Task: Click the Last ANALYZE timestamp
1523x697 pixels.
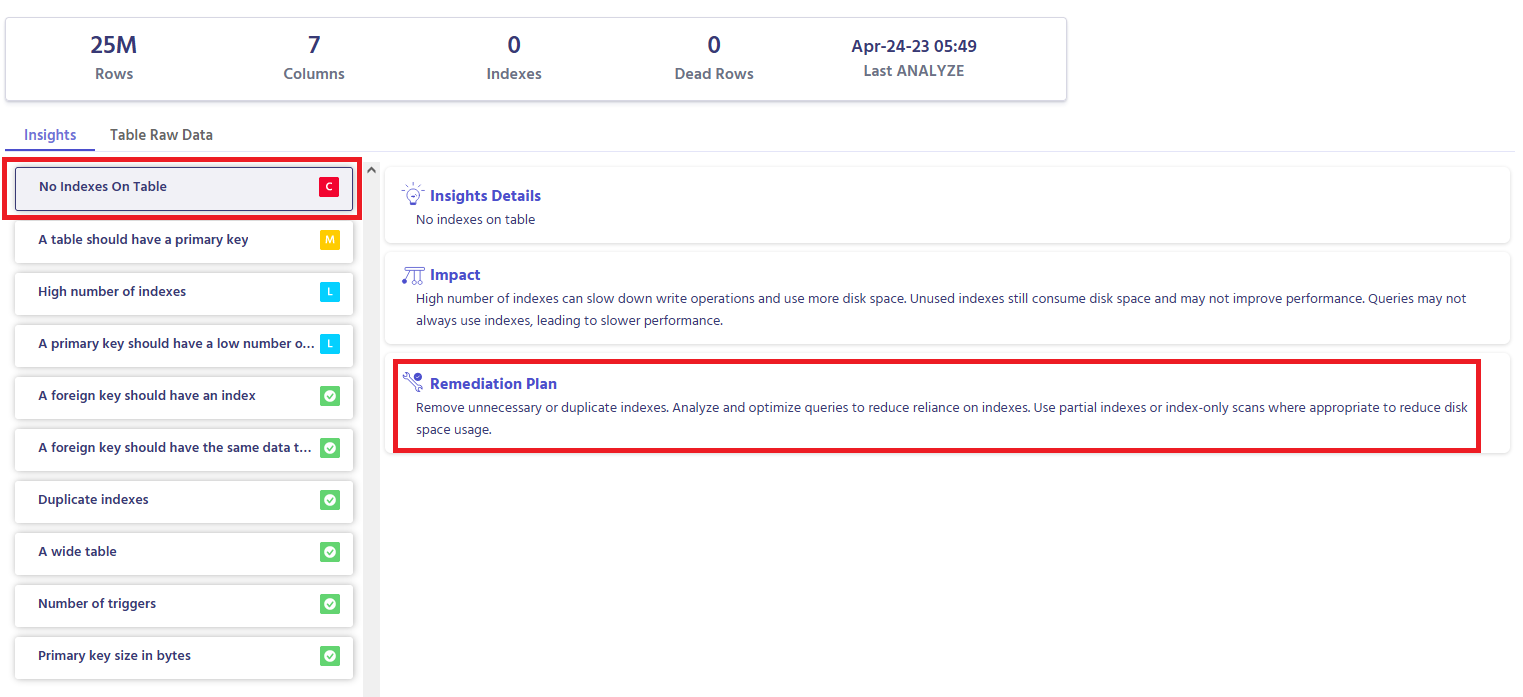Action: 914,47
